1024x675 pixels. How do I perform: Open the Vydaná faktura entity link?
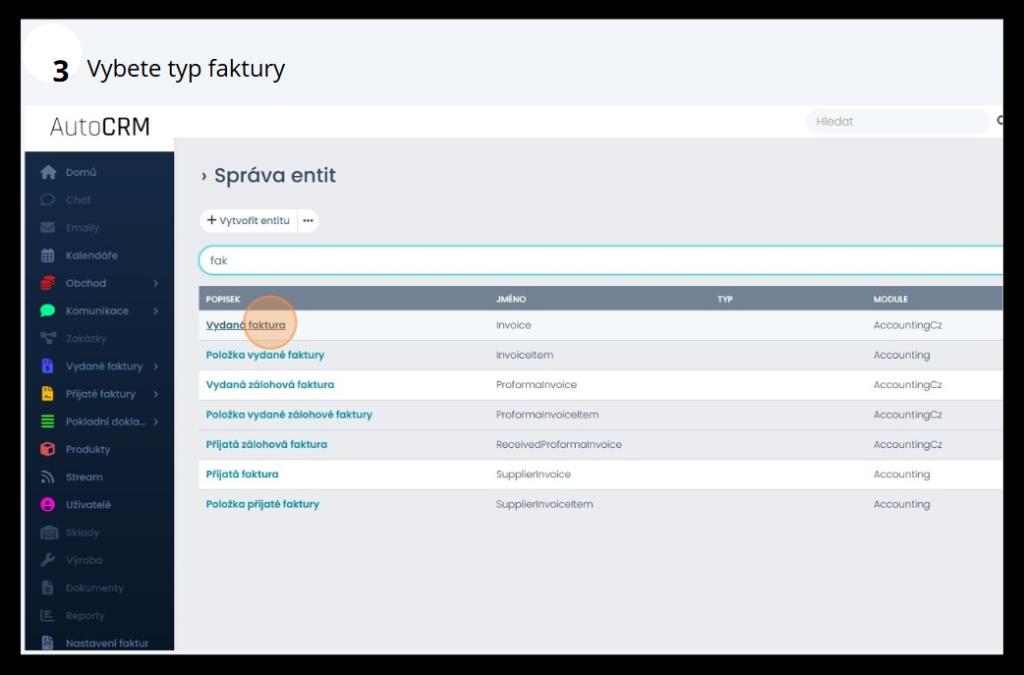[x=246, y=325]
